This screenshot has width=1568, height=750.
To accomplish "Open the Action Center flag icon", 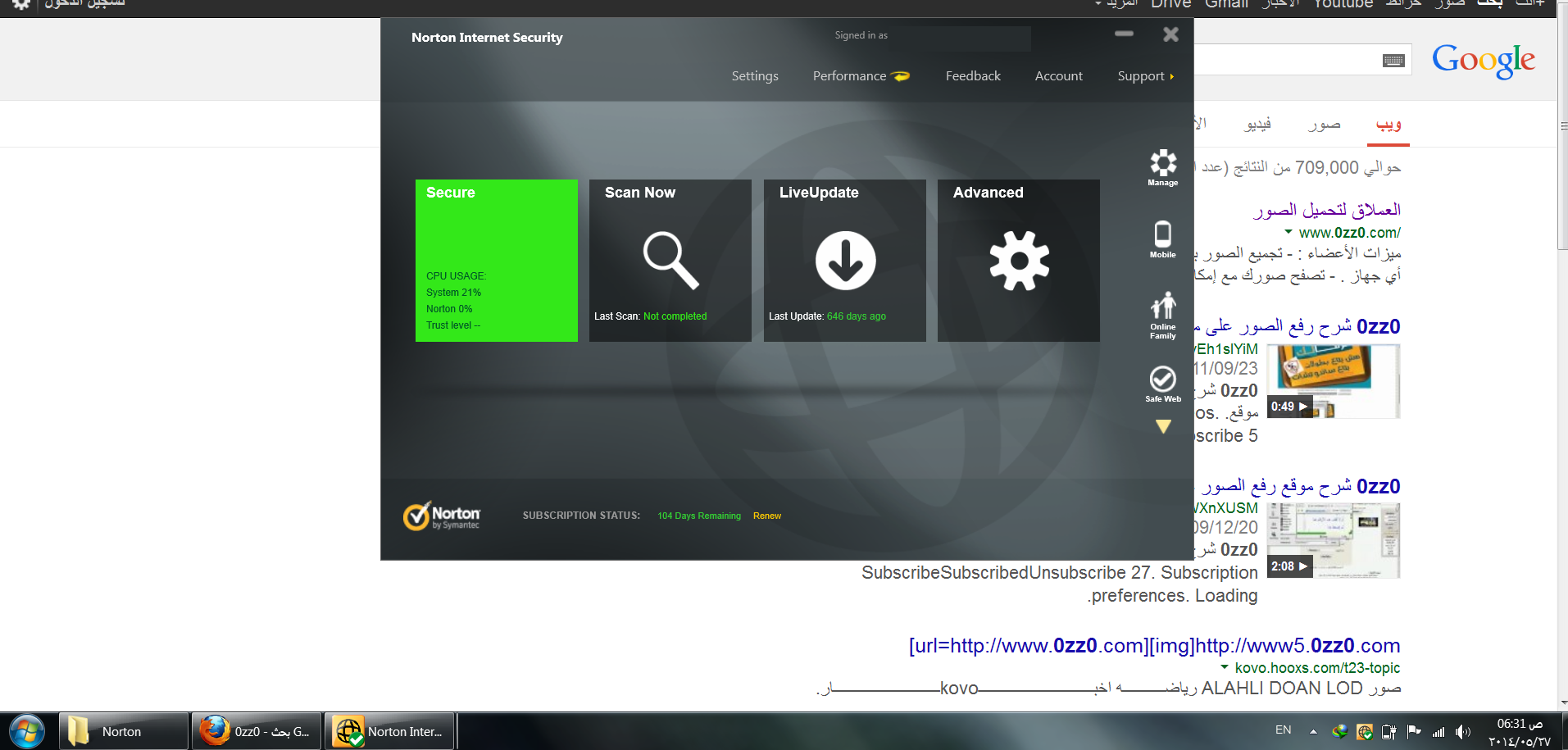I will 1414,732.
